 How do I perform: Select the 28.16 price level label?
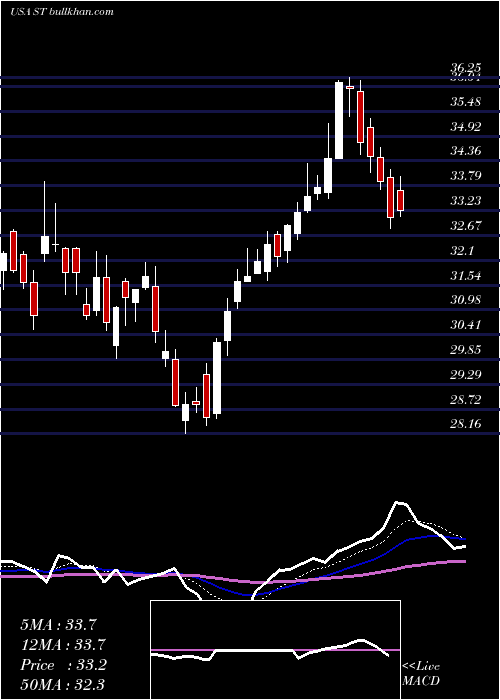tap(466, 424)
